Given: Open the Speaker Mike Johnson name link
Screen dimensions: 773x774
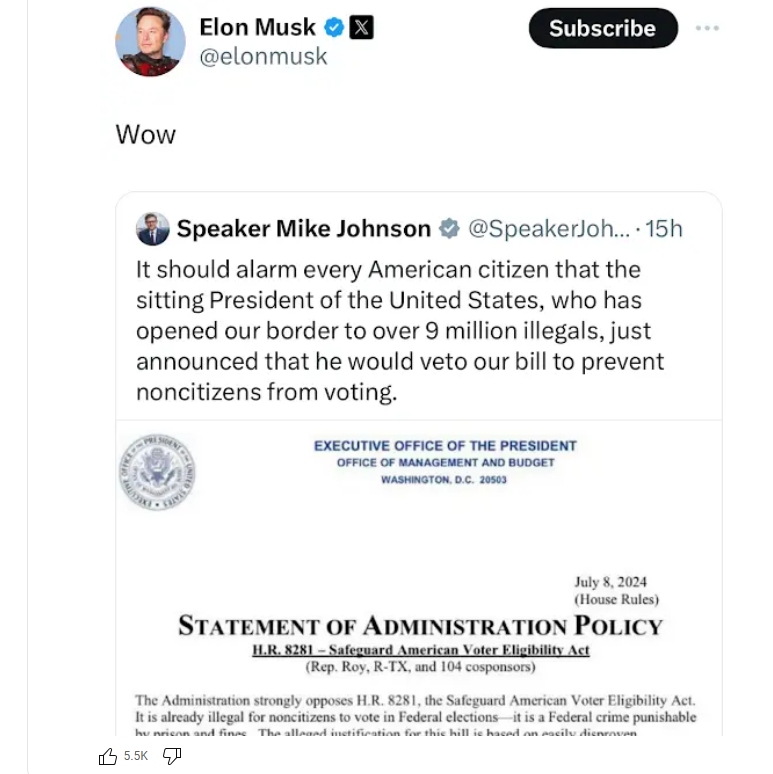Looking at the screenshot, I should [x=303, y=229].
